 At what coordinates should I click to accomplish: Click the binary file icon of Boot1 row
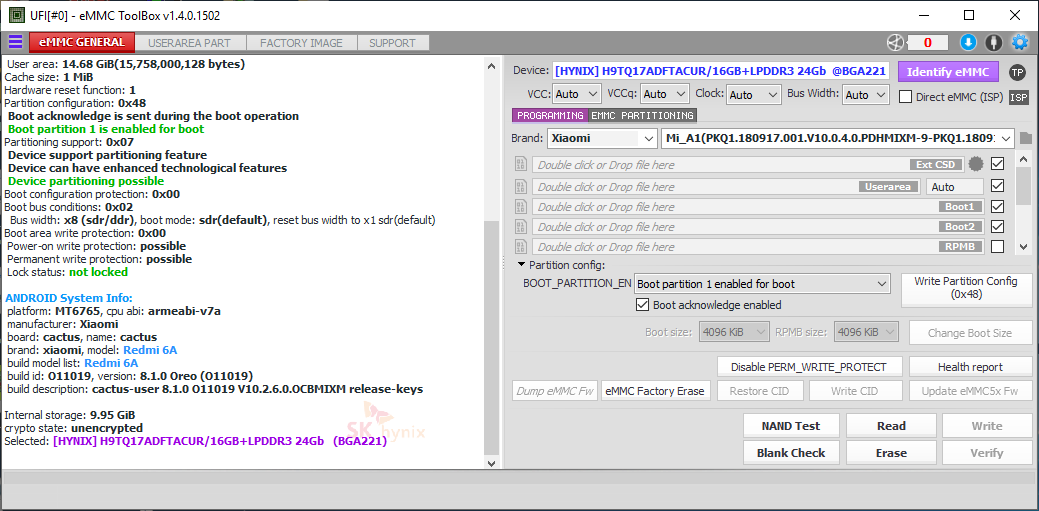[x=521, y=207]
